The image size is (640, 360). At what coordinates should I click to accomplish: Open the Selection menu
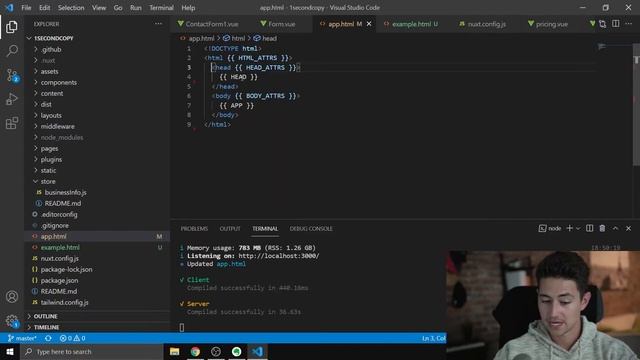coord(71,8)
